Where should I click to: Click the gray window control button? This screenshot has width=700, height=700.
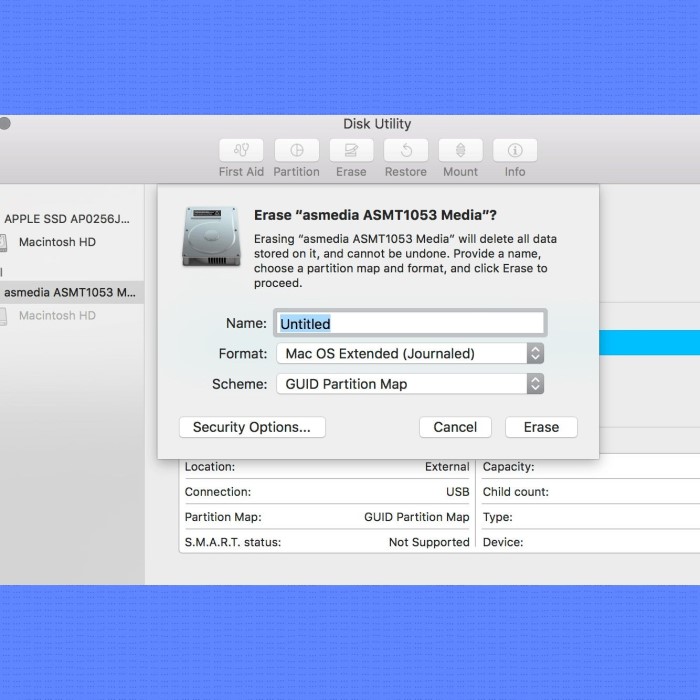click(4, 123)
